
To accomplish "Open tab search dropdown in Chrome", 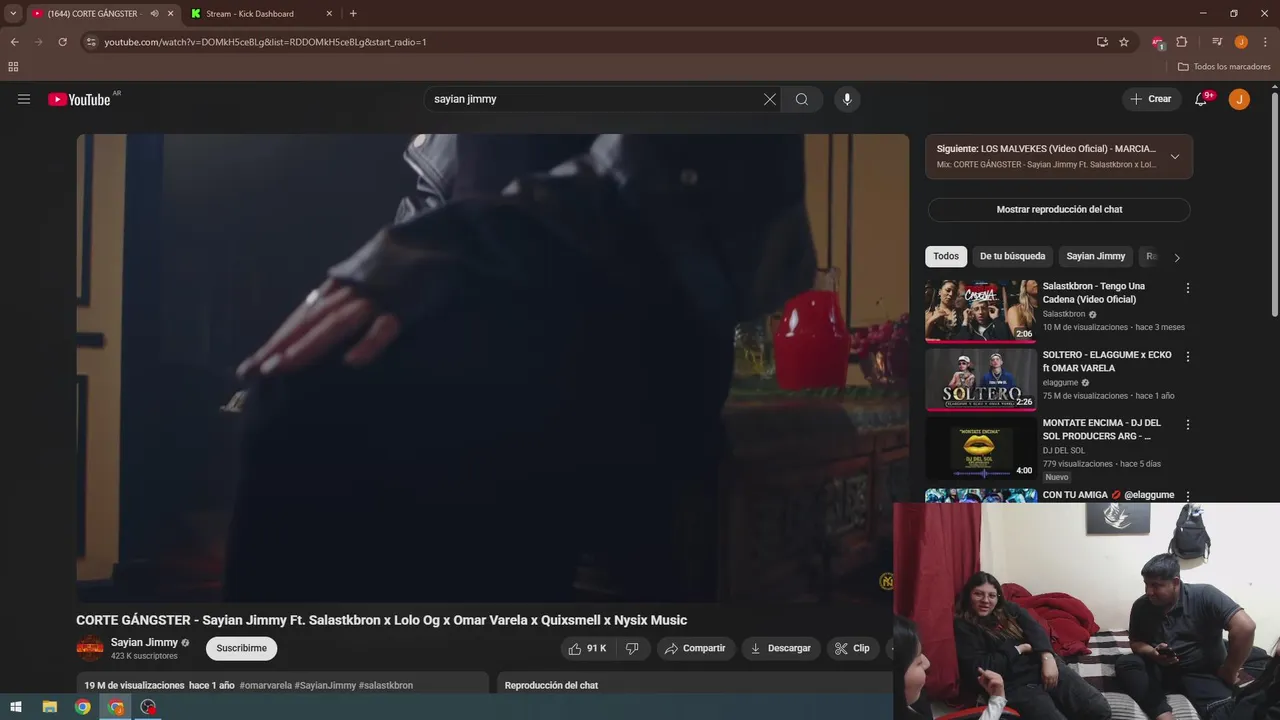I will (x=13, y=13).
